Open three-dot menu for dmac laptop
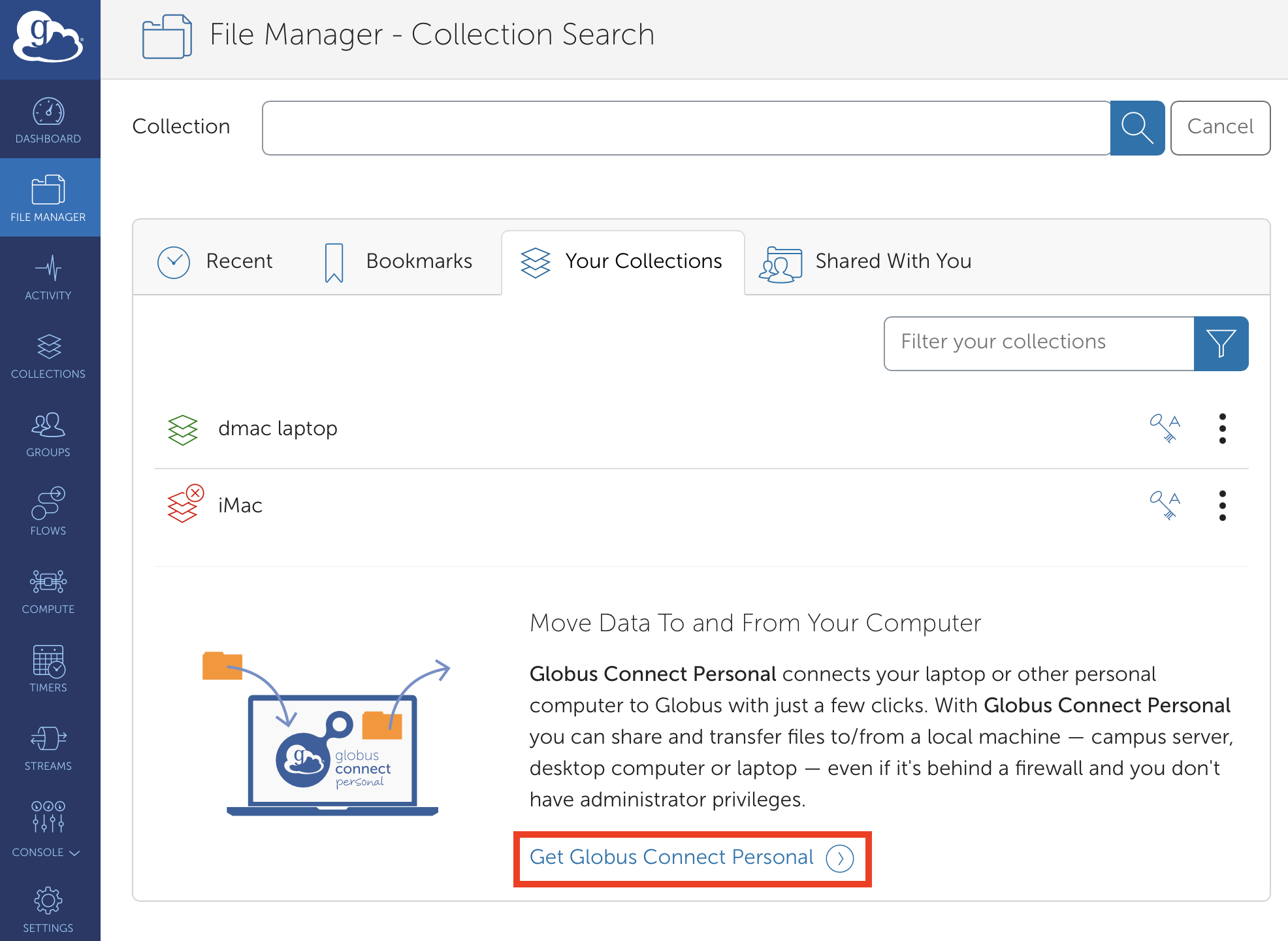The height and width of the screenshot is (941, 1288). tap(1222, 428)
